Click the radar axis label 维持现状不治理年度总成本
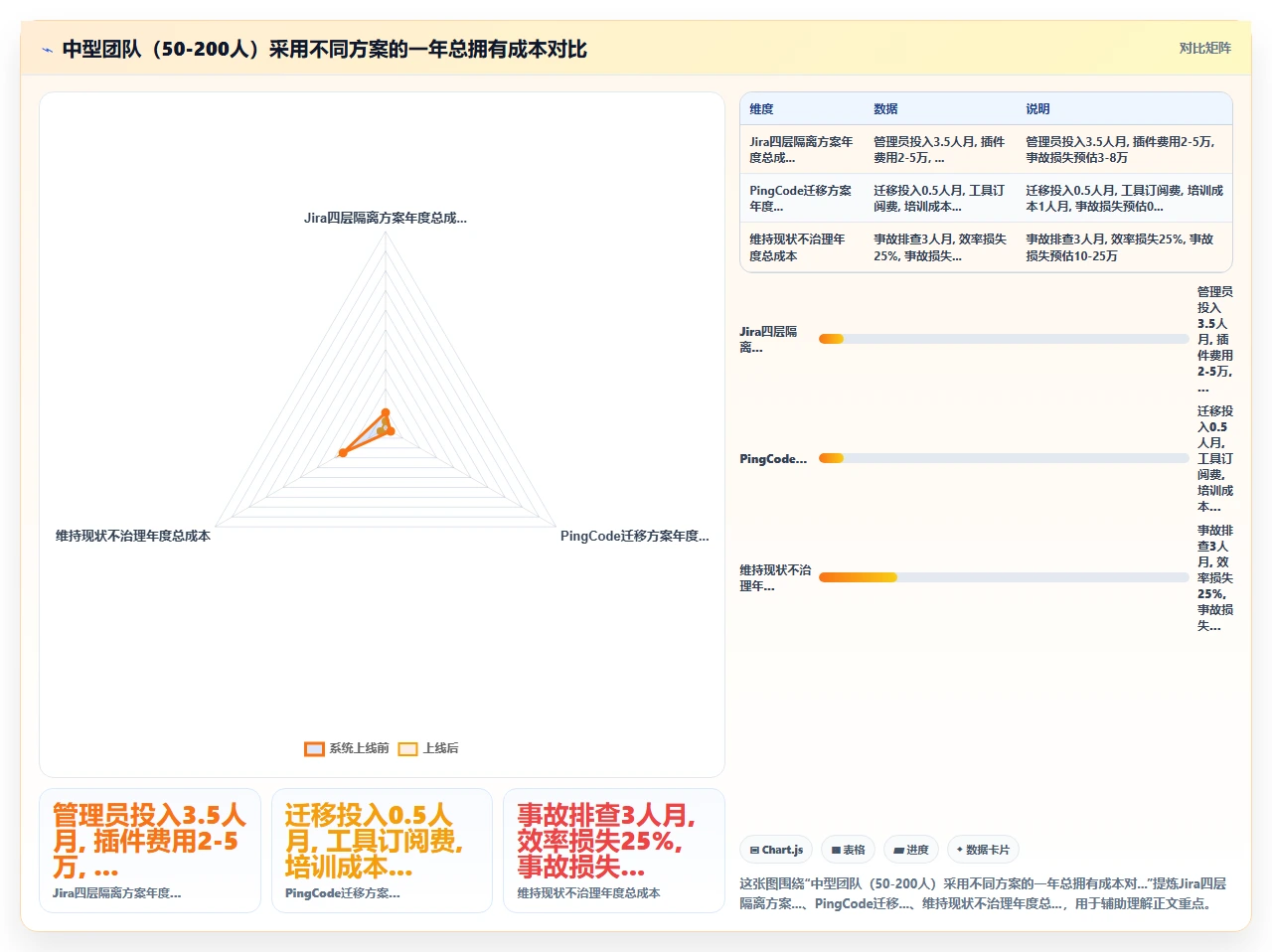This screenshot has width=1272, height=952. coord(133,536)
